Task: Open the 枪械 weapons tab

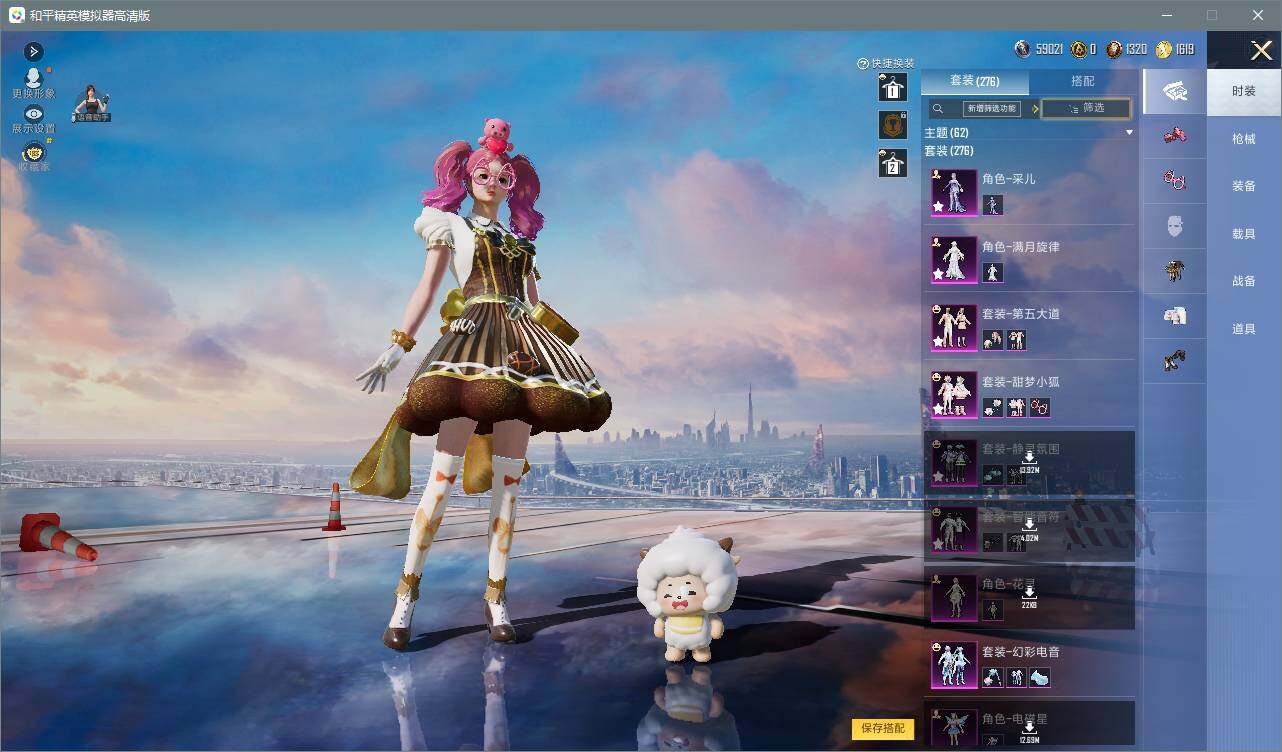Action: pos(1244,139)
